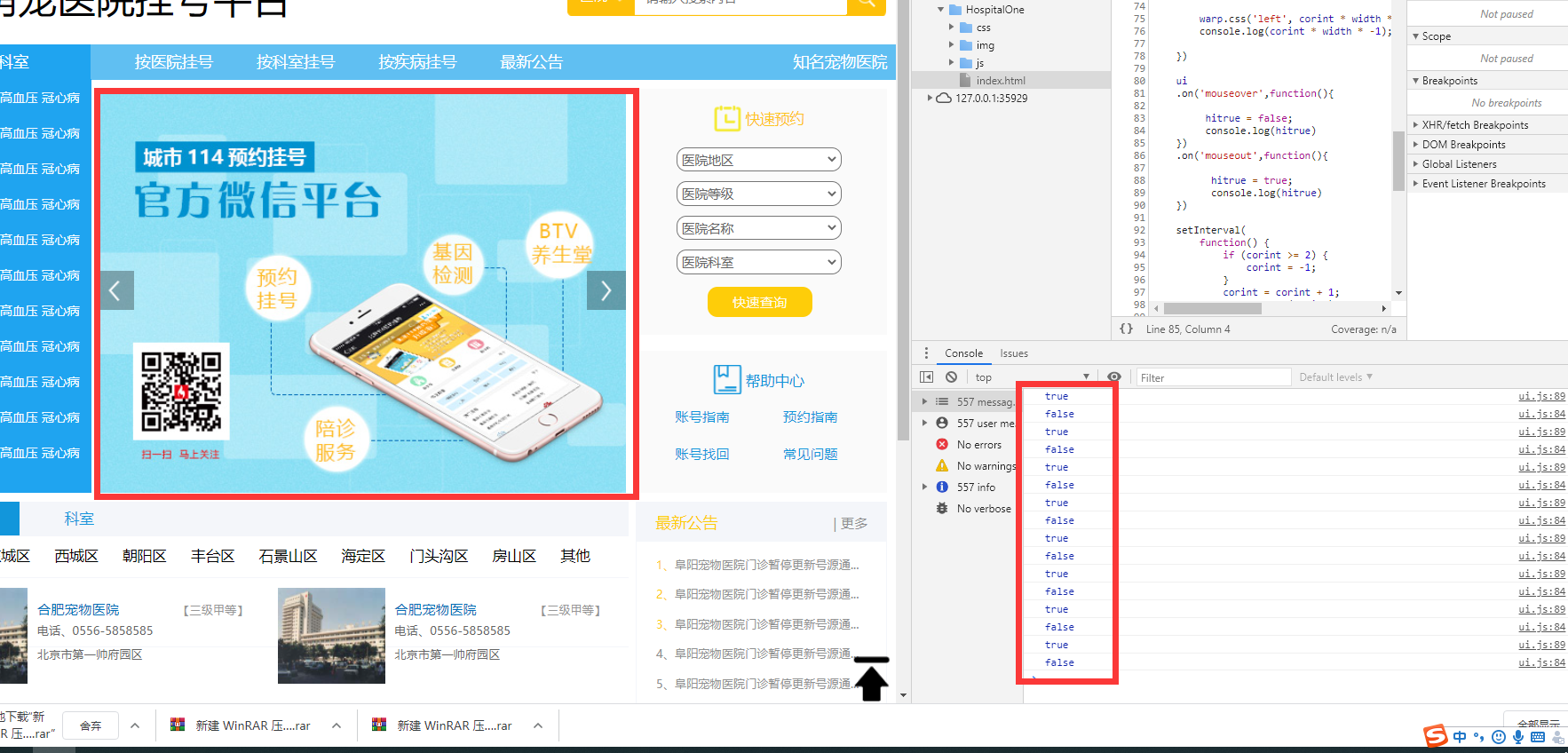This screenshot has height=753, width=1568.
Task: Open the 预约指南 help link
Action: pyautogui.click(x=811, y=417)
